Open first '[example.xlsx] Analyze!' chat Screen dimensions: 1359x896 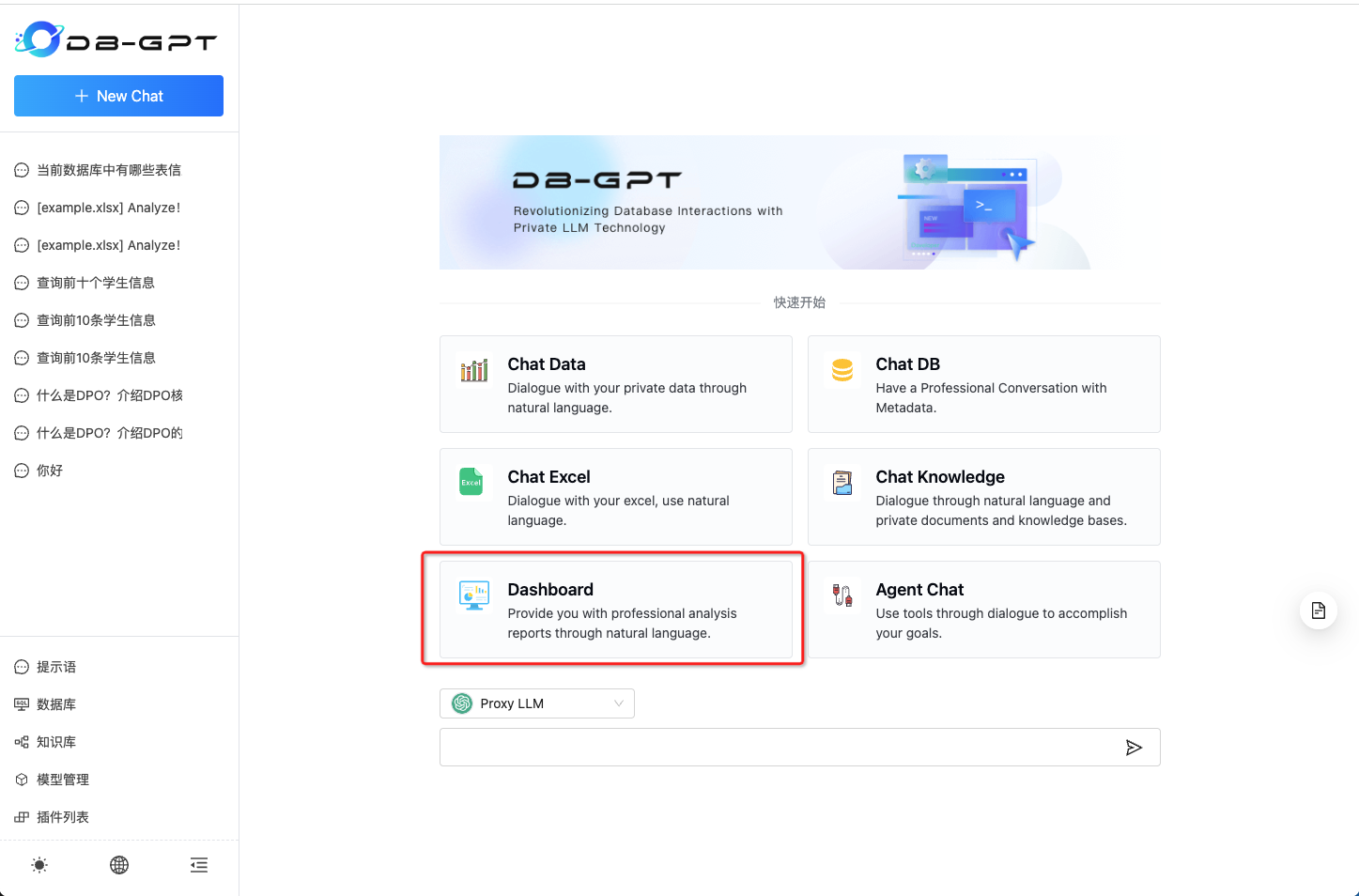[x=108, y=208]
